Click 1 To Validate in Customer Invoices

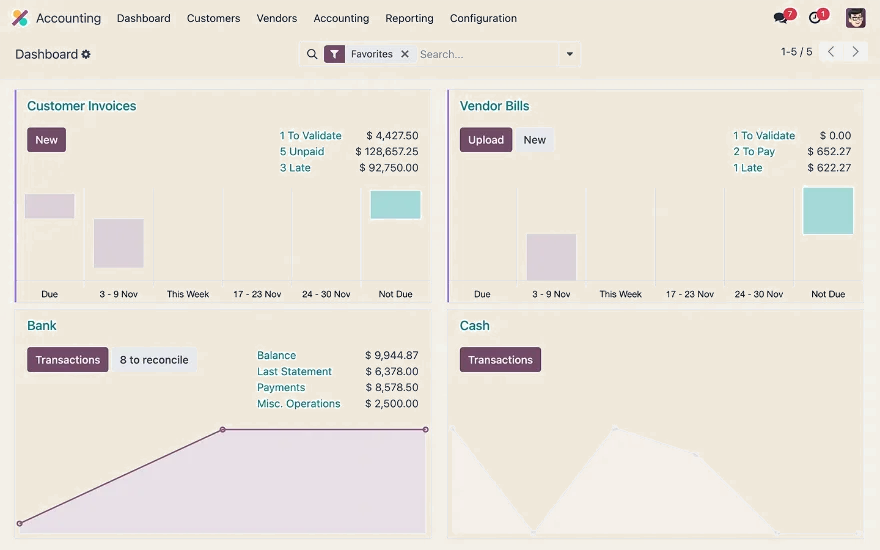310,135
